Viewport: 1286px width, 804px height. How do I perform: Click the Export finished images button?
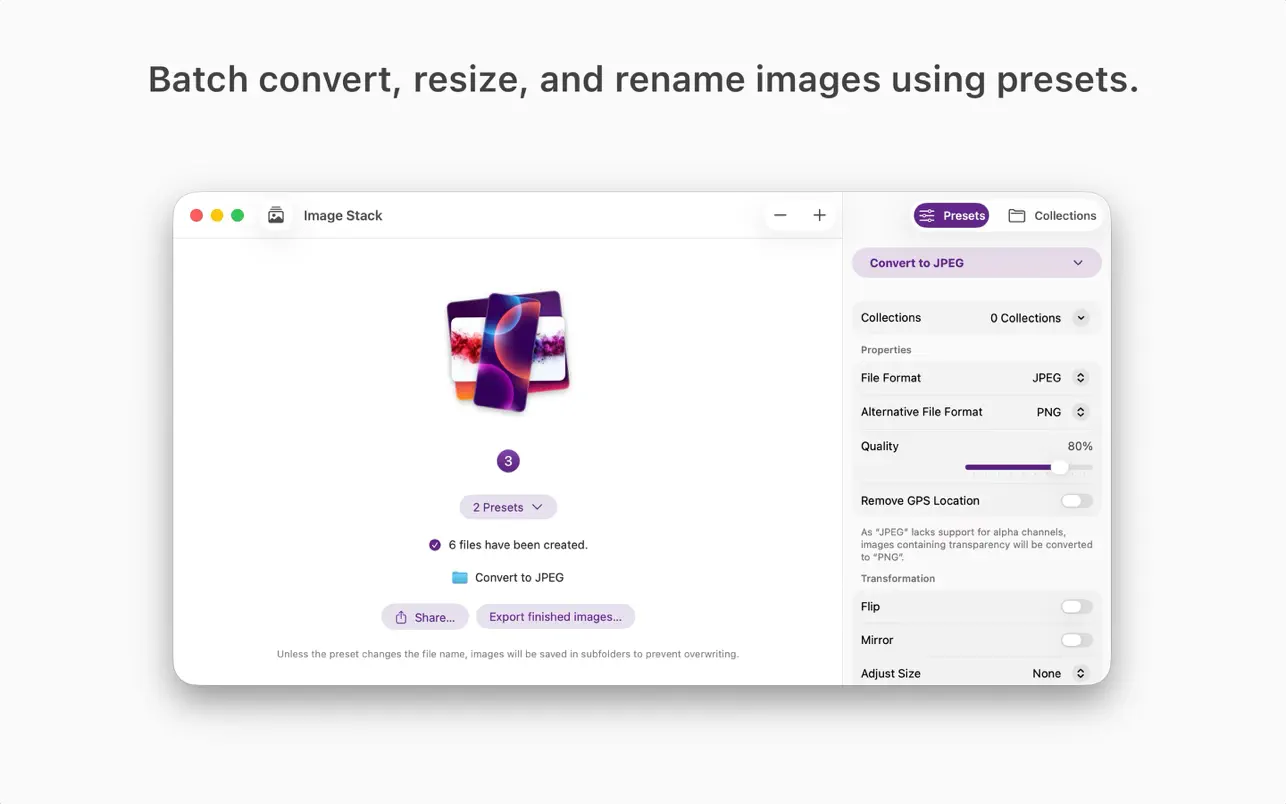[555, 616]
